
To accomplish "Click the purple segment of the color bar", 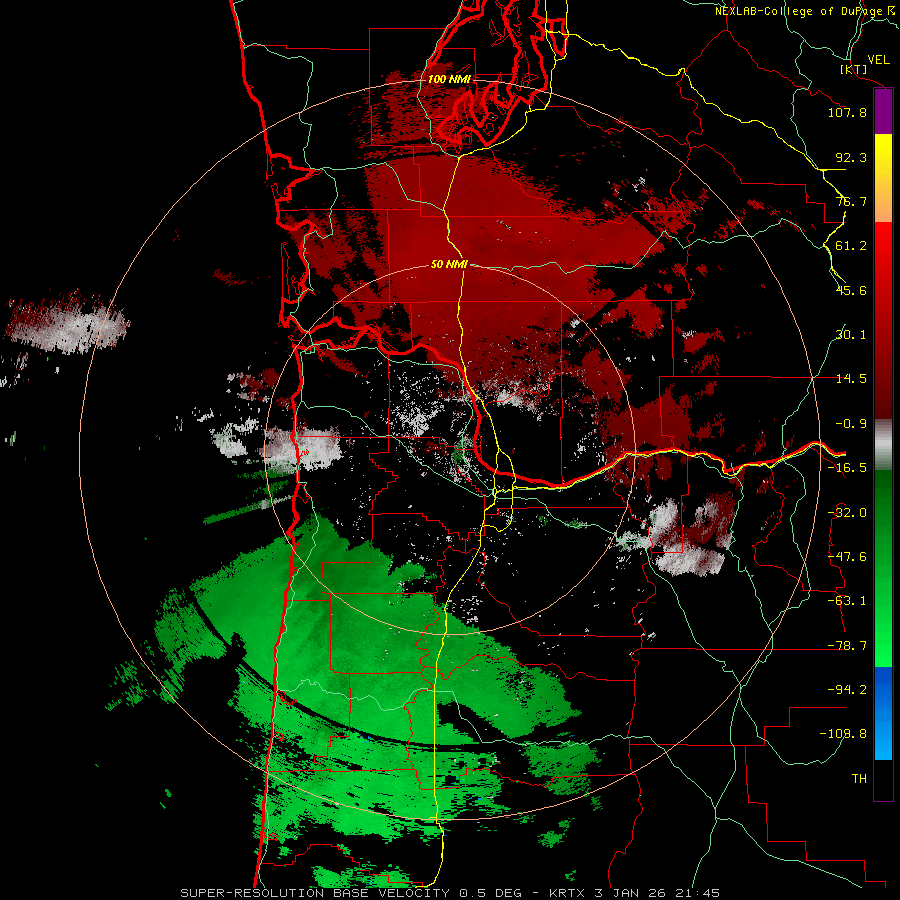I will click(883, 112).
